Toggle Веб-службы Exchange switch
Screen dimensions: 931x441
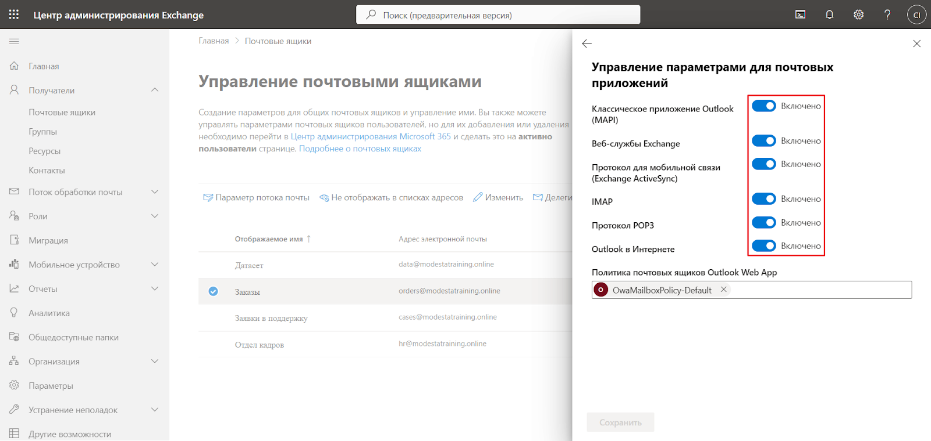pos(764,141)
